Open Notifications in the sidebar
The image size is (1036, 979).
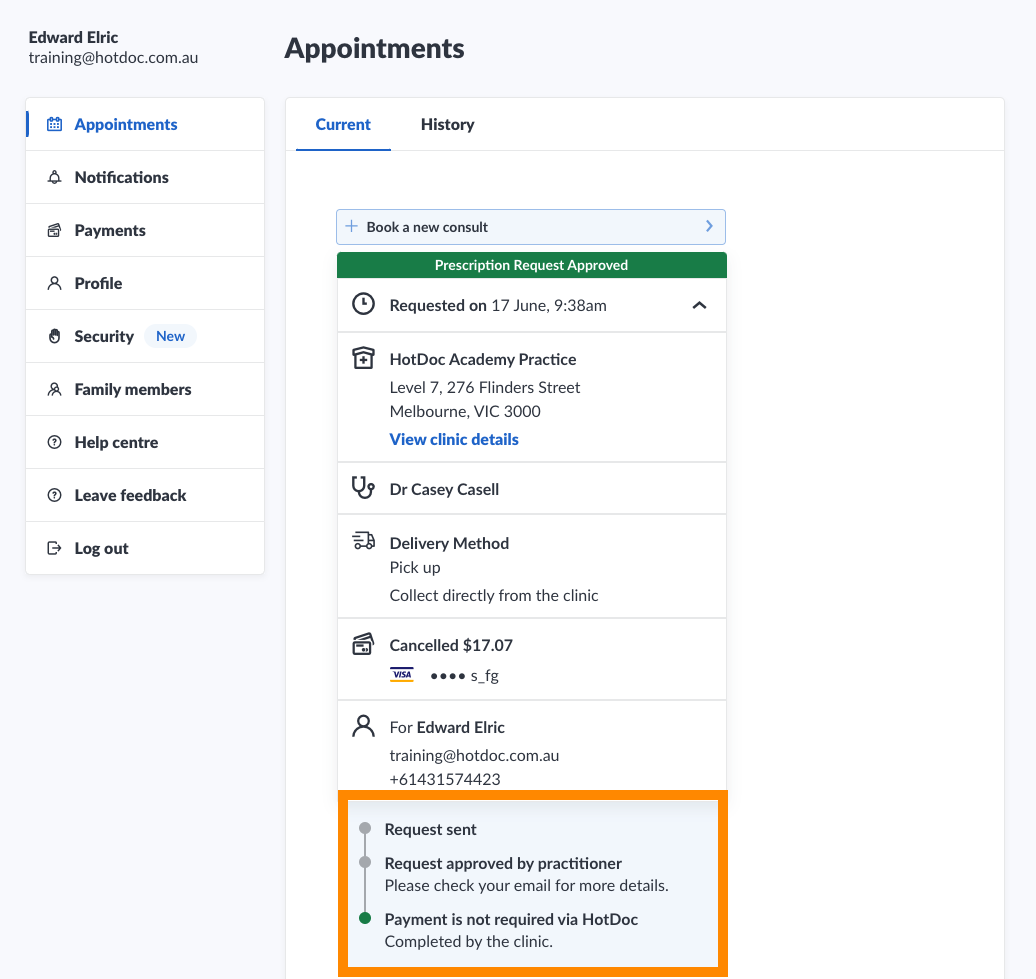145,177
